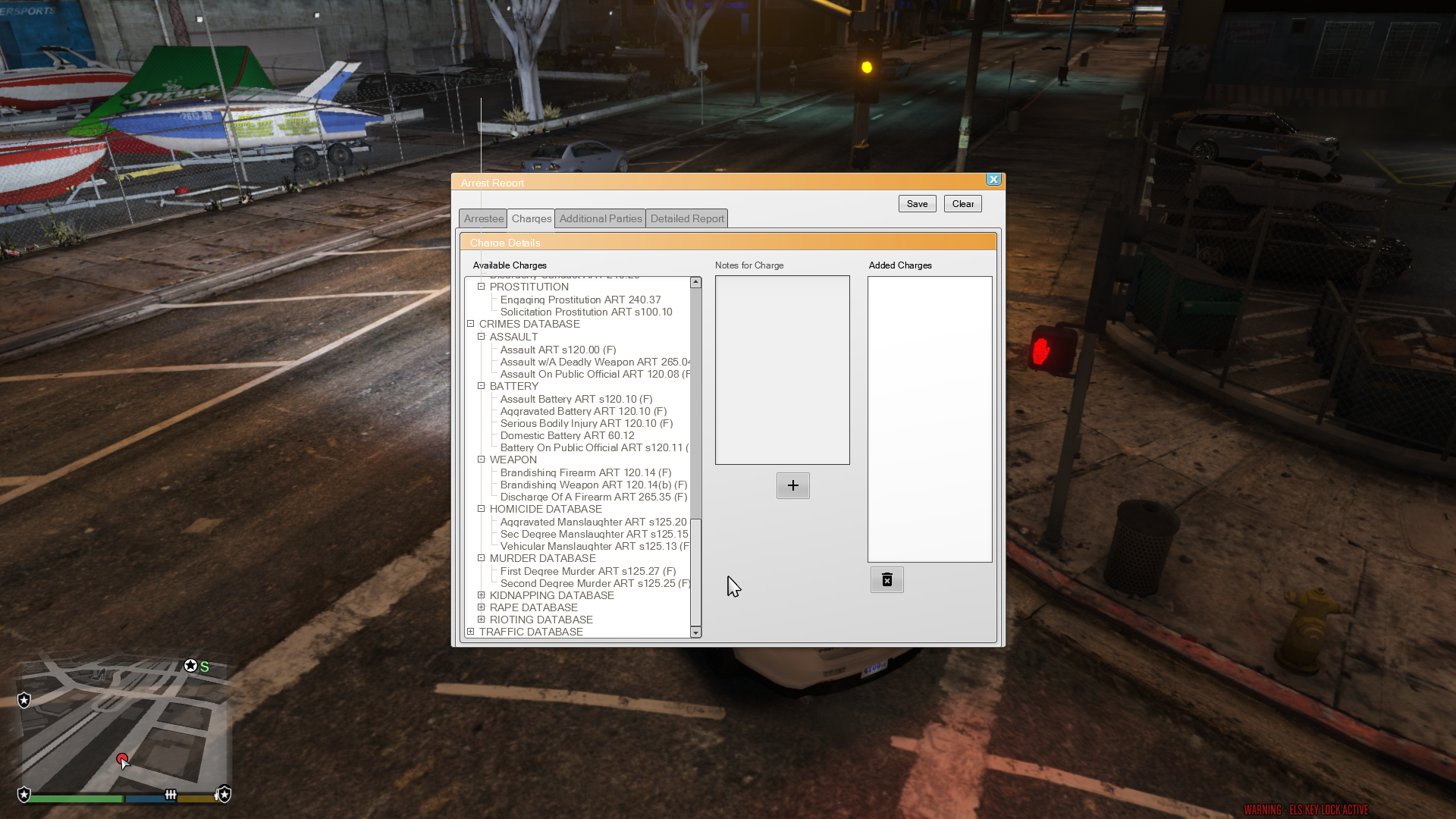
Task: Select Domestic Battery ART 60.12 charge
Action: [566, 435]
